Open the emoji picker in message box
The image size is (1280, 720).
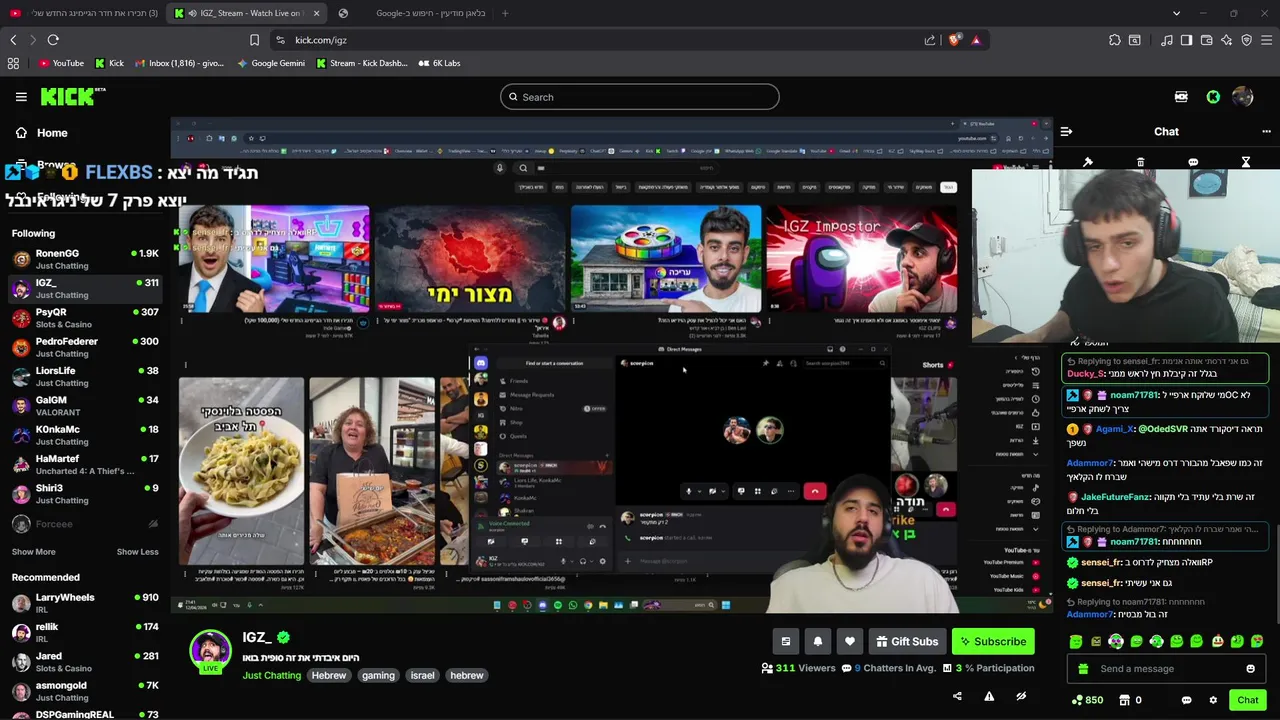(x=1250, y=669)
